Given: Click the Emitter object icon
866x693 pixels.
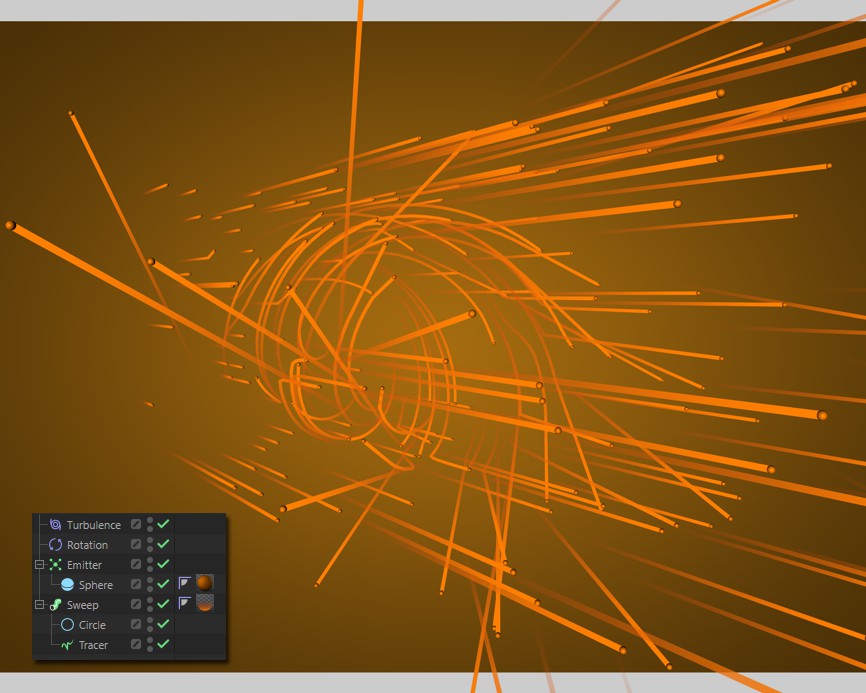Looking at the screenshot, I should (55, 564).
